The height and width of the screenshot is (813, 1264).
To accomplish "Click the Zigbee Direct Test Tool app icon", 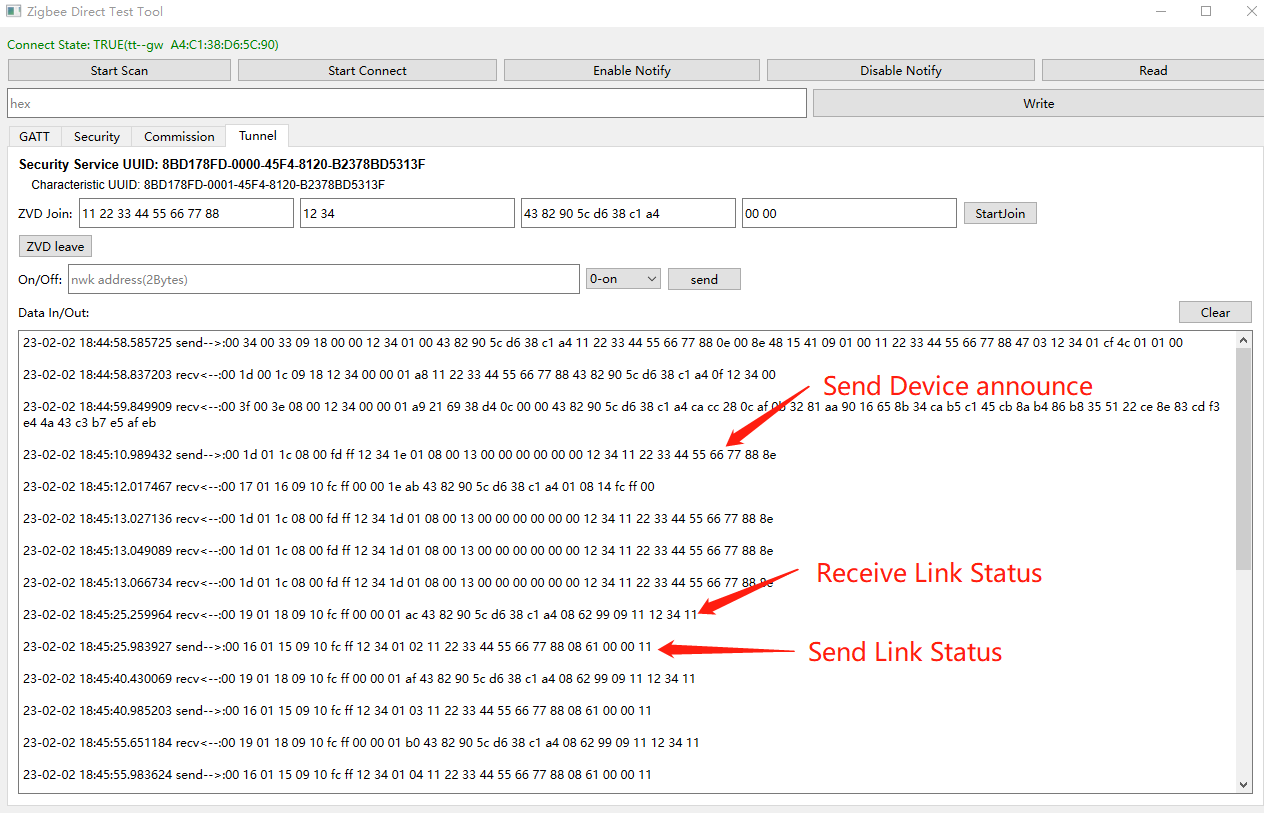I will click(13, 12).
